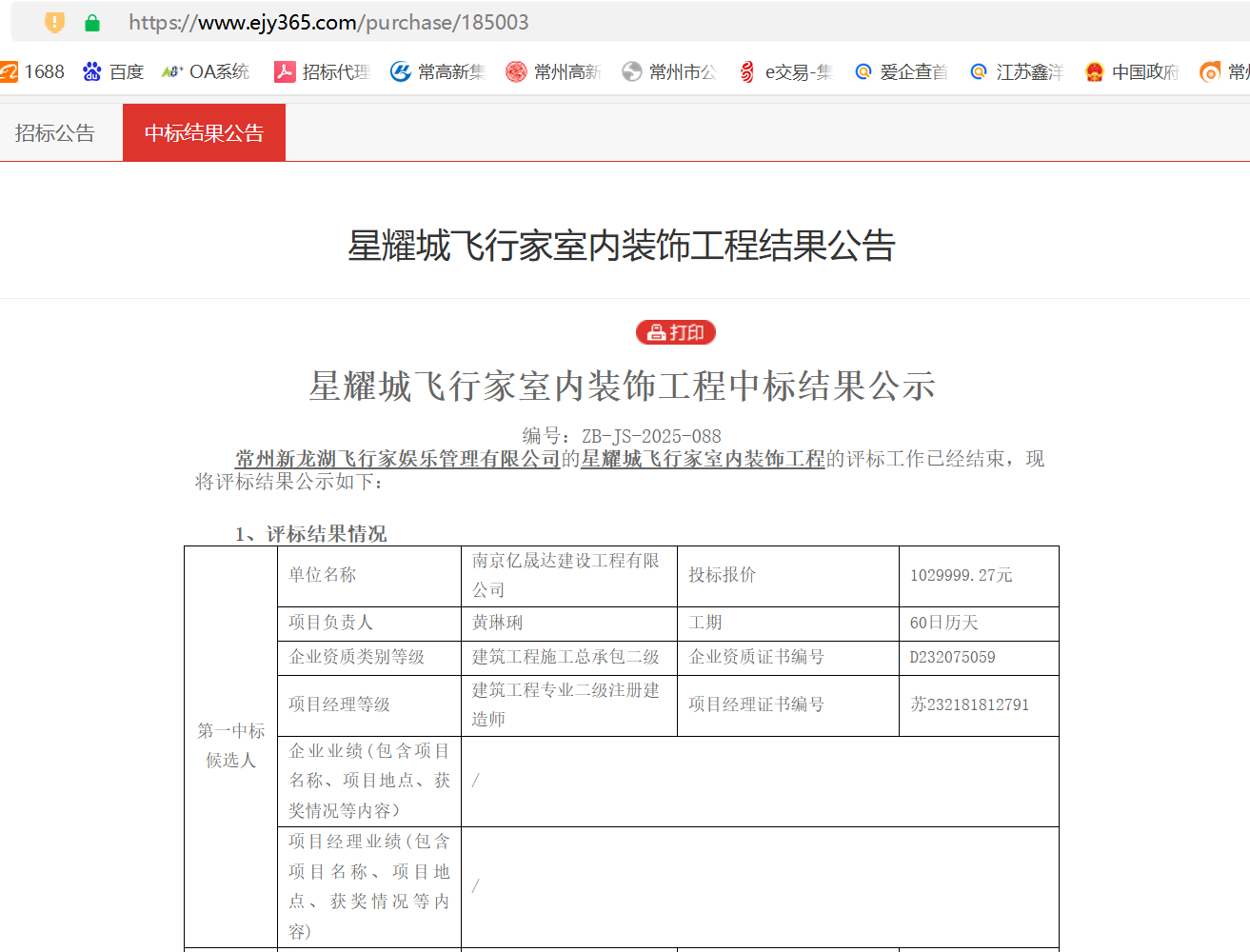
Task: Click the 企业业绩 label cell
Action: [369, 782]
